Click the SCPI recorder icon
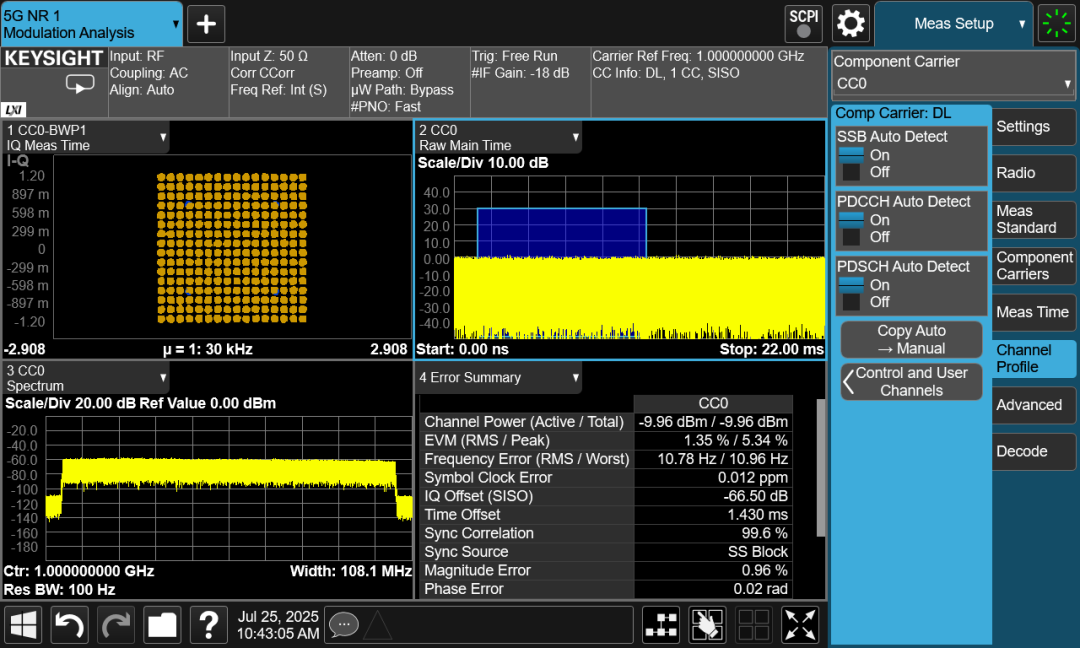The image size is (1080, 648). pyautogui.click(x=804, y=23)
